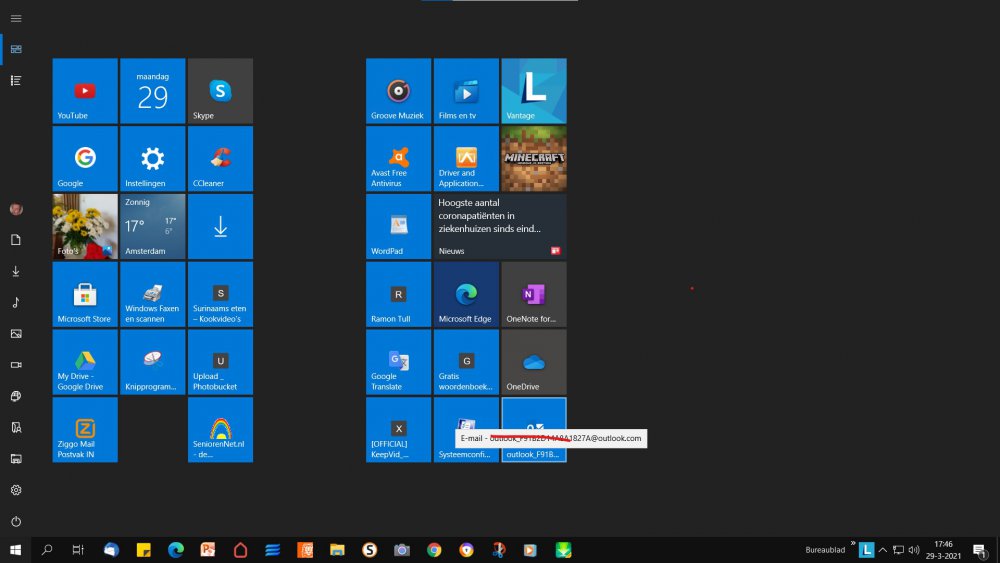Open the Google Translate tile
Viewport: 1000px width, 563px height.
click(x=398, y=363)
